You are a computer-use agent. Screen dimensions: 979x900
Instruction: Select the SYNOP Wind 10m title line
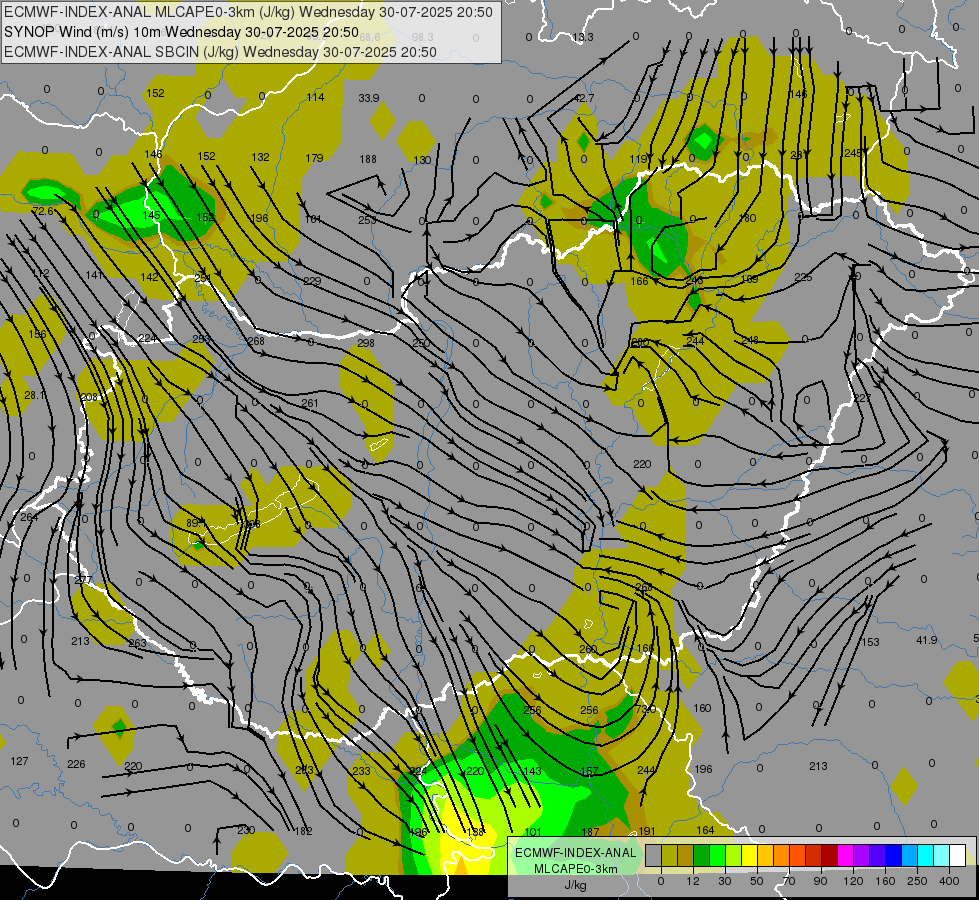[x=182, y=32]
